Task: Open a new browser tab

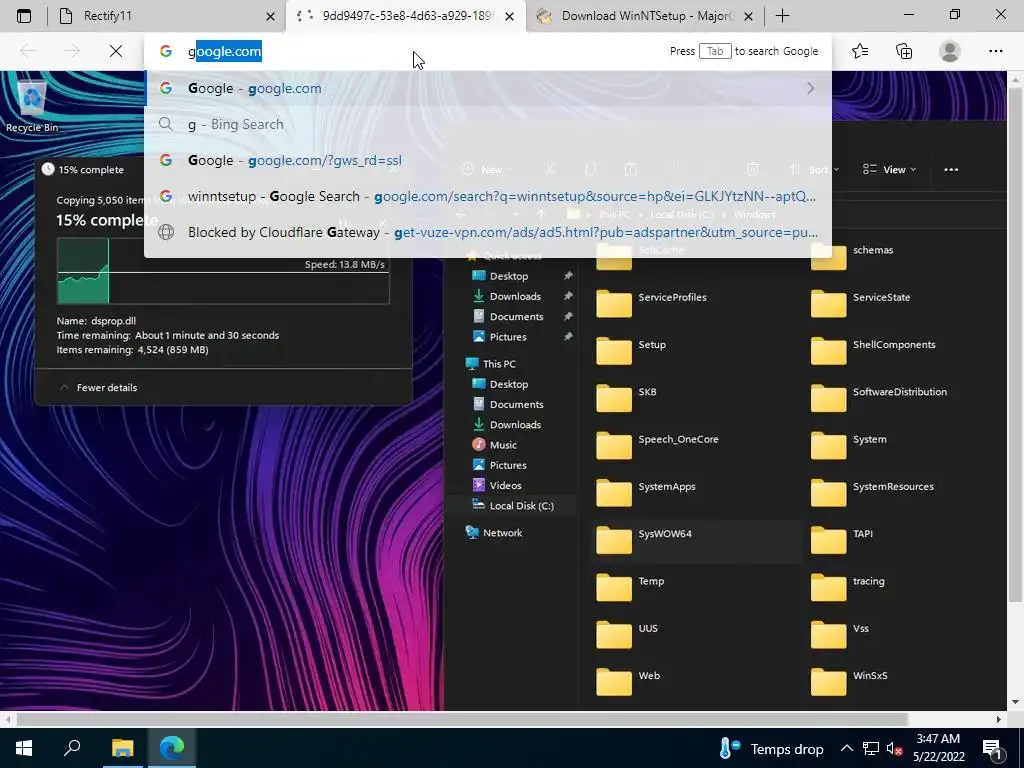Action: pos(782,16)
